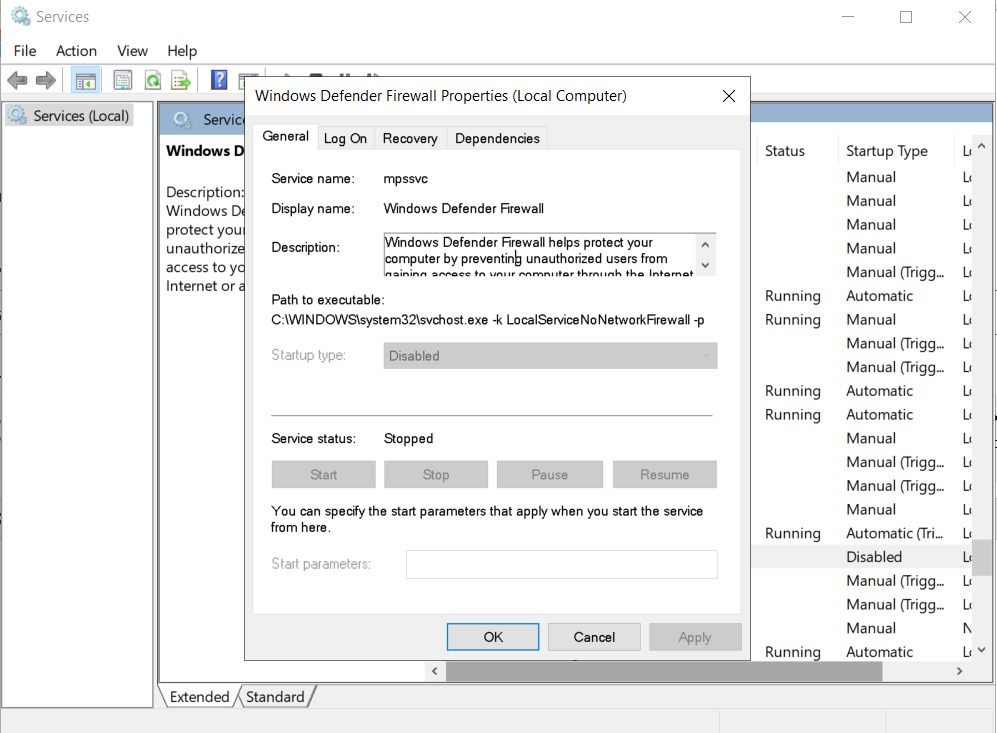This screenshot has height=733, width=997.
Task: Sort by the Status column header
Action: [x=785, y=151]
